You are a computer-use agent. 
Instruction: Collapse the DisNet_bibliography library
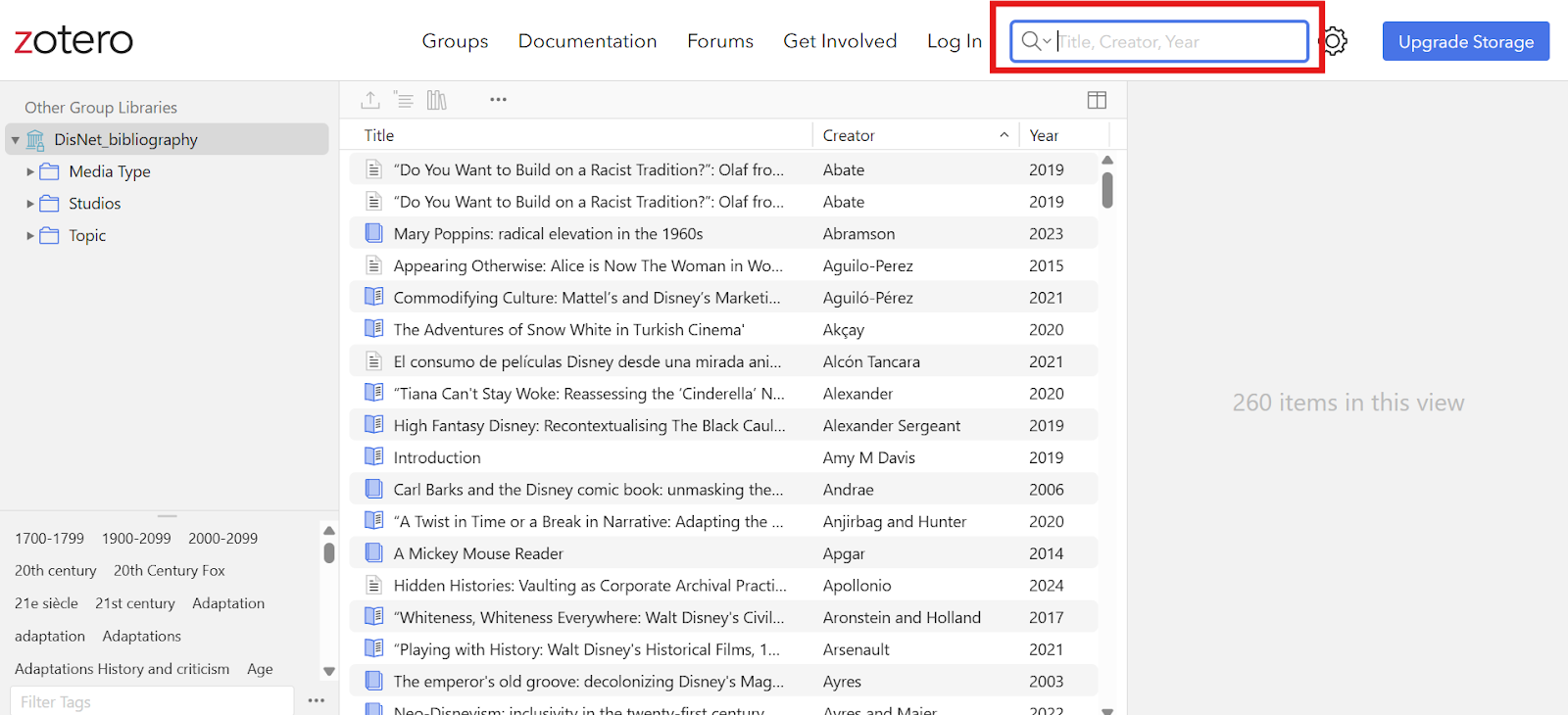point(16,140)
